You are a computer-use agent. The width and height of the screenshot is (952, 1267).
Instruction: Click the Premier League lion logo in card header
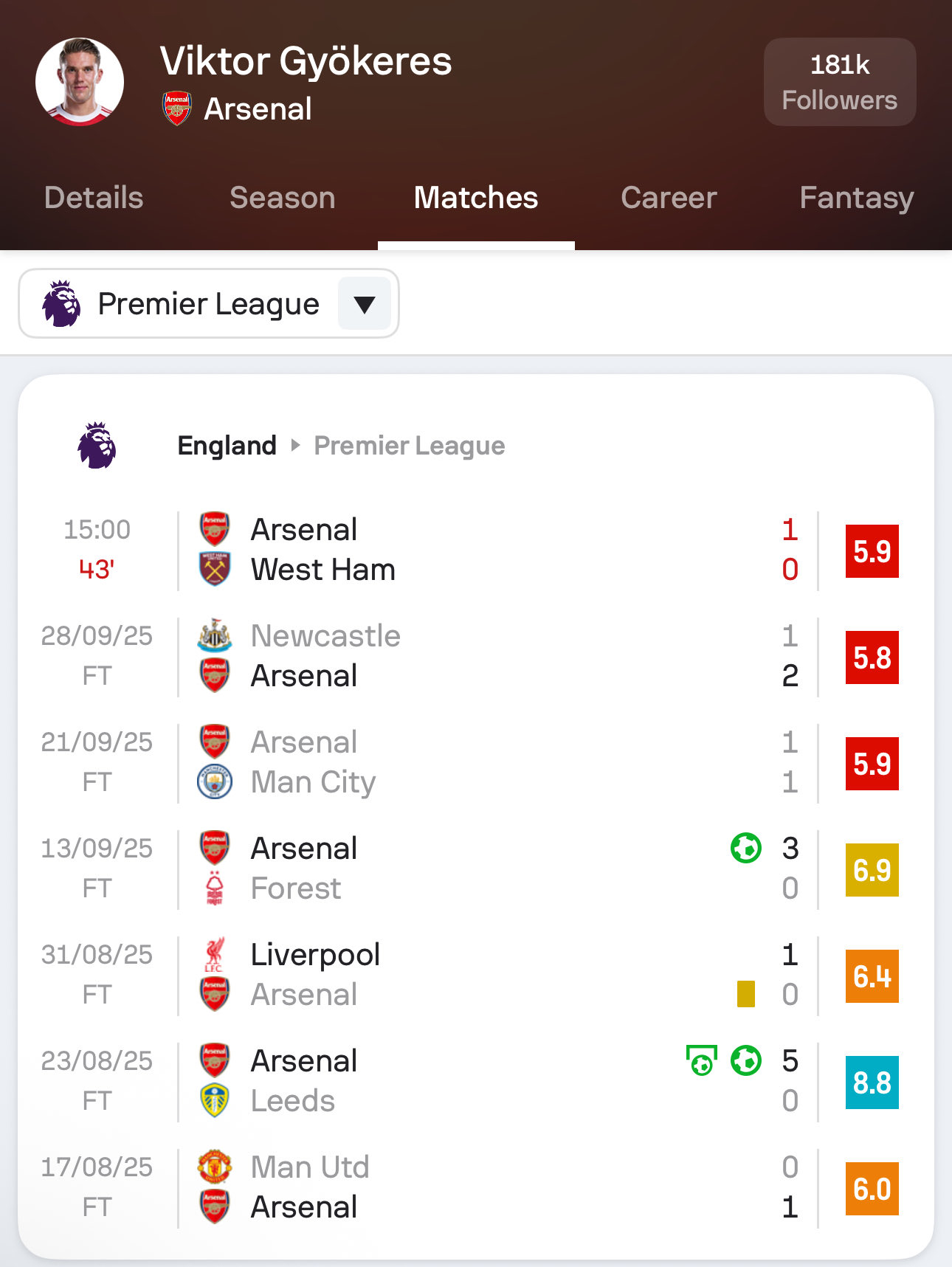97,446
